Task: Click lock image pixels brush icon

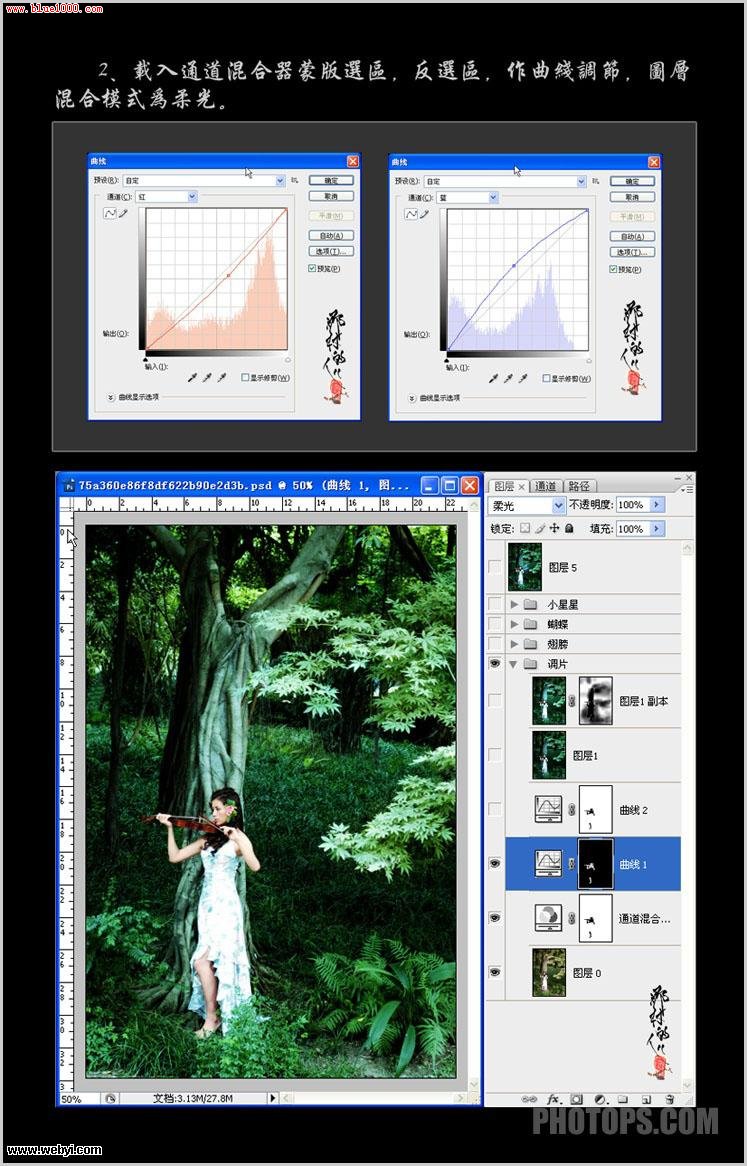Action: pyautogui.click(x=540, y=528)
